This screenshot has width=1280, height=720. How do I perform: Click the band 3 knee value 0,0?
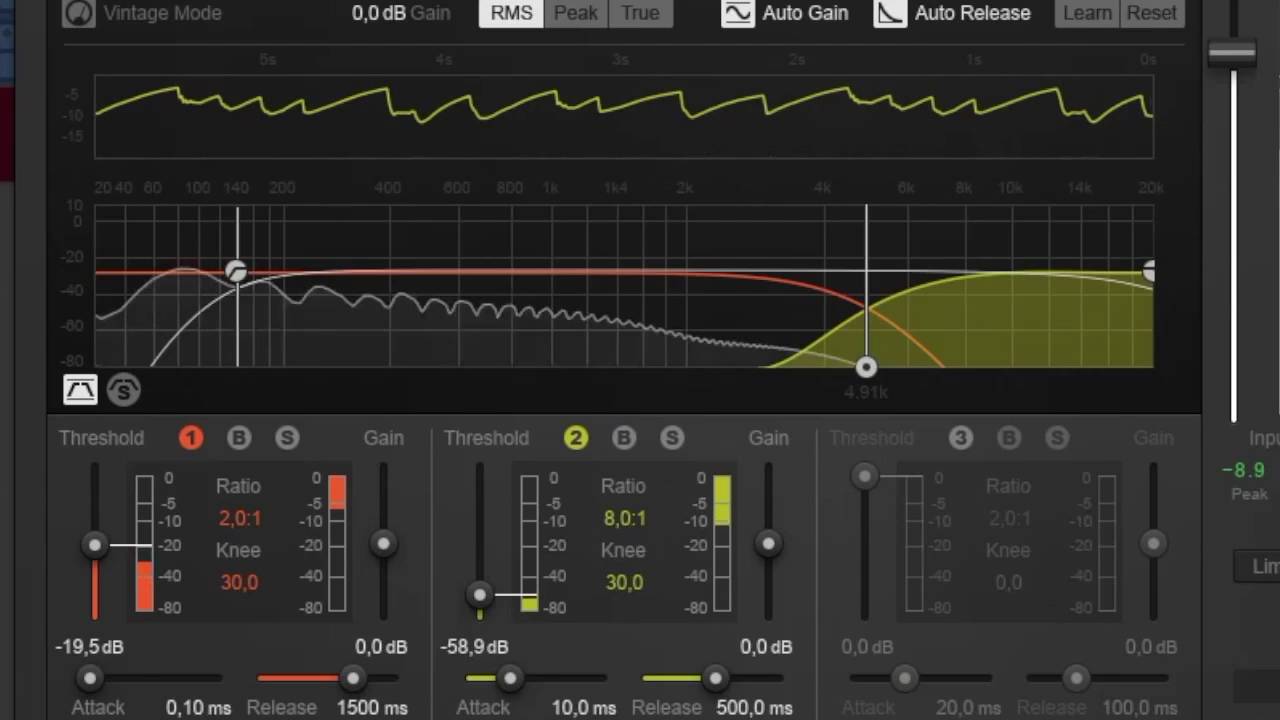coord(1008,582)
